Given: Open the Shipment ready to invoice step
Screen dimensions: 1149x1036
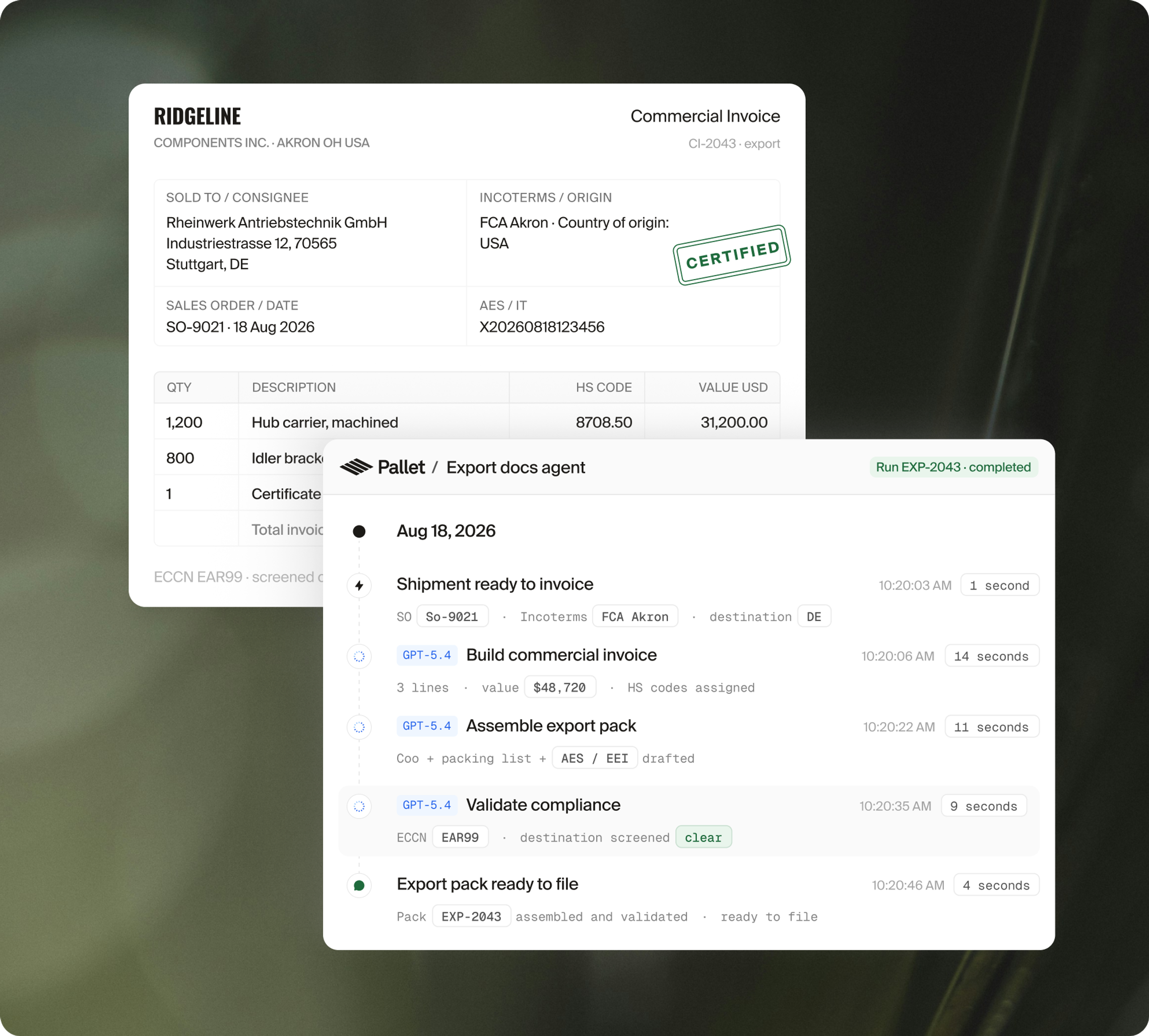Looking at the screenshot, I should tap(495, 584).
